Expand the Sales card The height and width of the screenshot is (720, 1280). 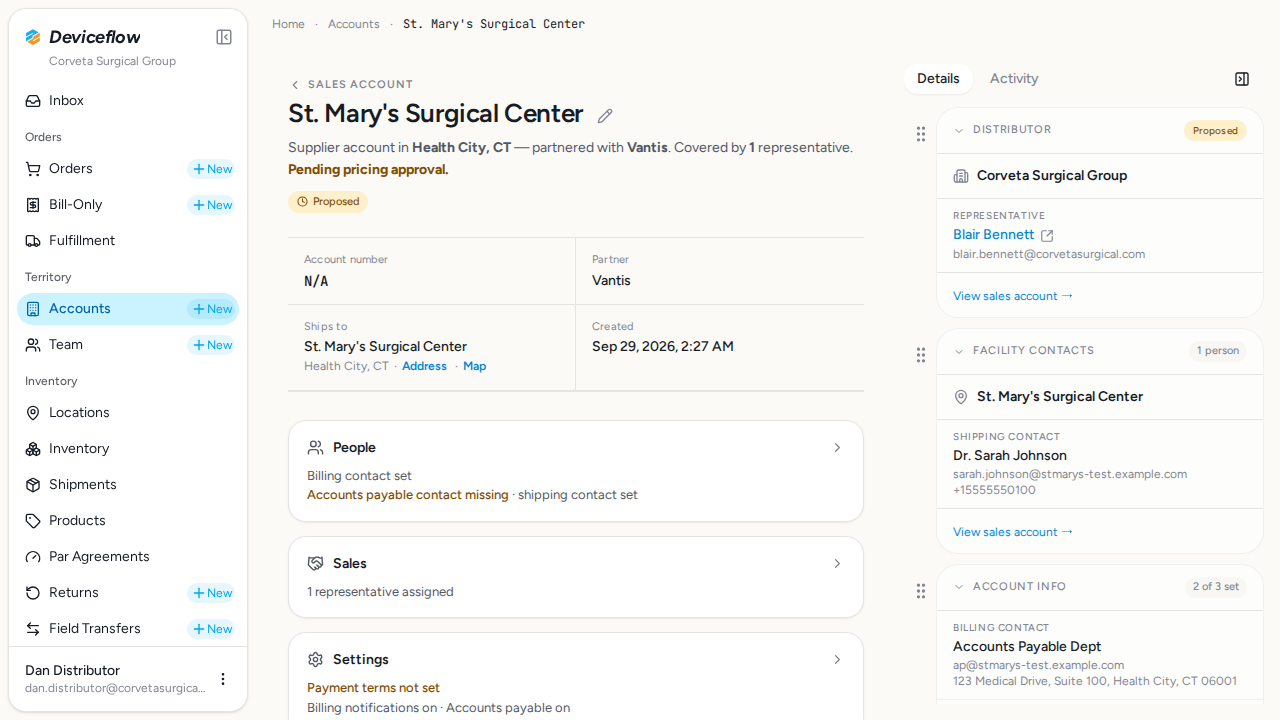576,577
